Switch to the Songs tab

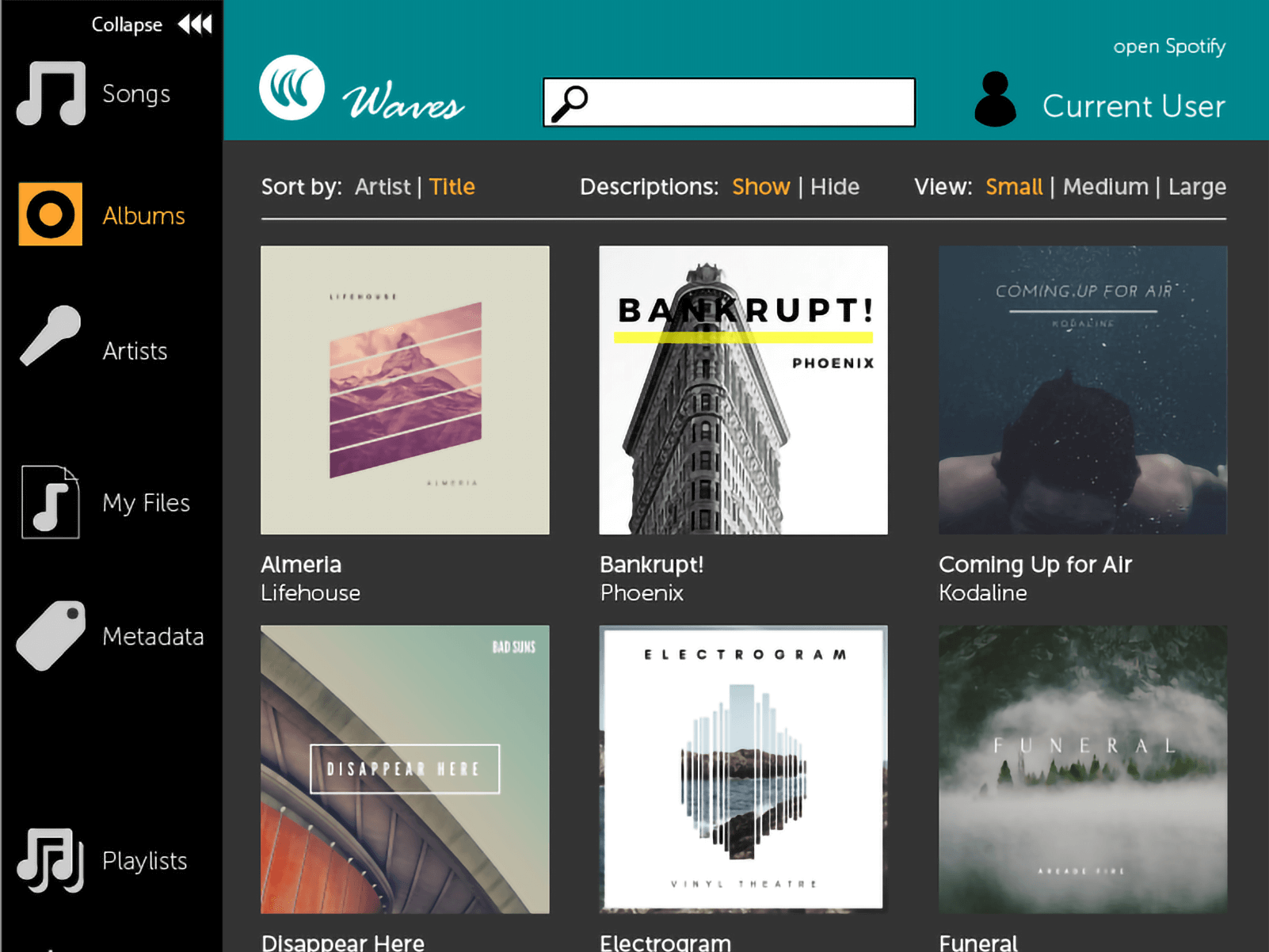pyautogui.click(x=135, y=93)
